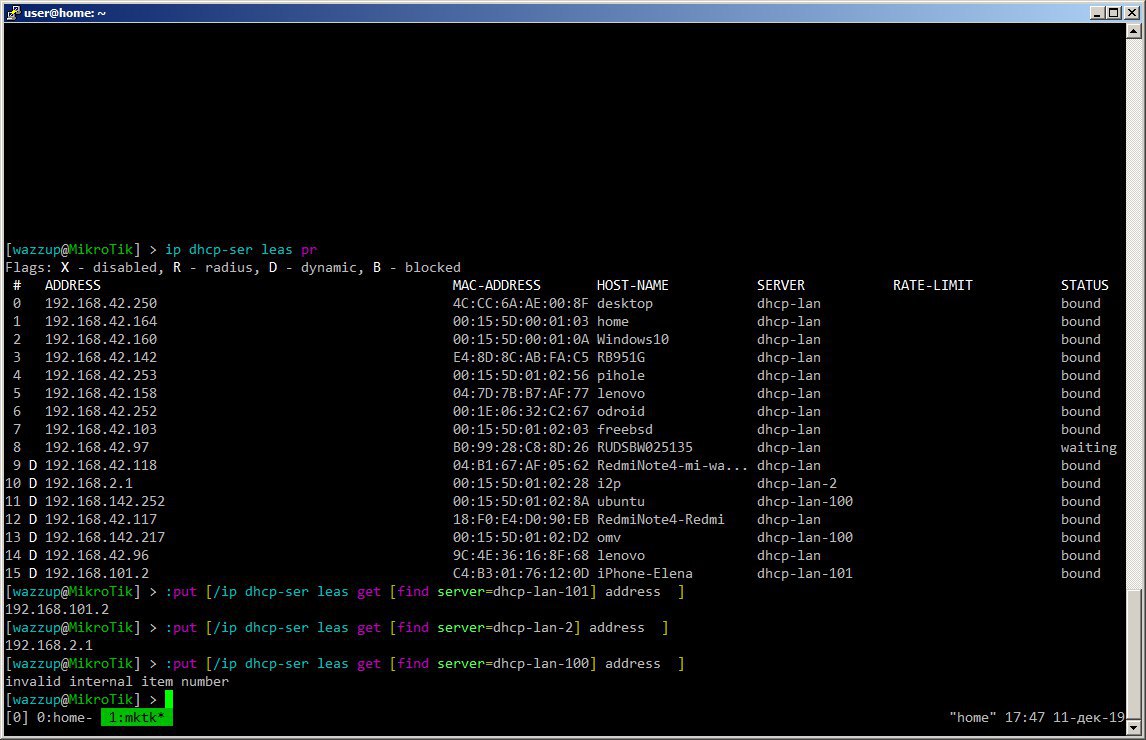Click the waiting status for RUDSBW025135
This screenshot has height=740, width=1146.
[x=1089, y=447]
